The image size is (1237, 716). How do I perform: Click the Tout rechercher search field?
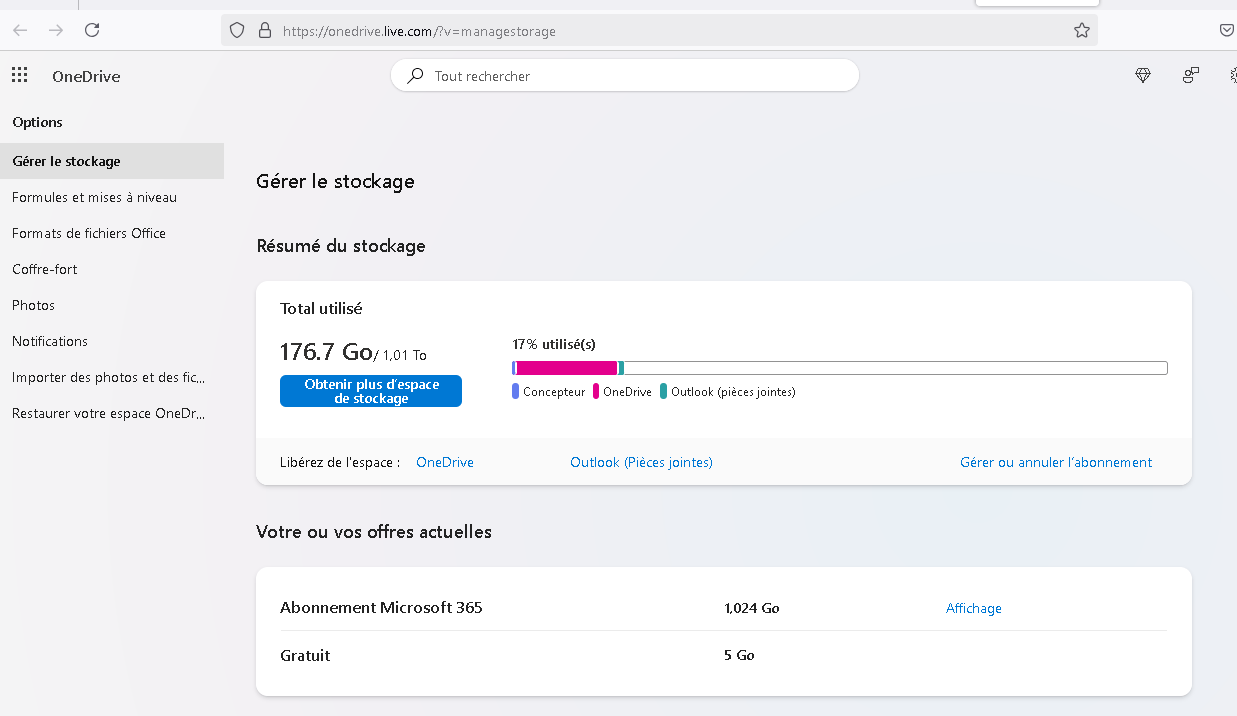click(x=625, y=75)
